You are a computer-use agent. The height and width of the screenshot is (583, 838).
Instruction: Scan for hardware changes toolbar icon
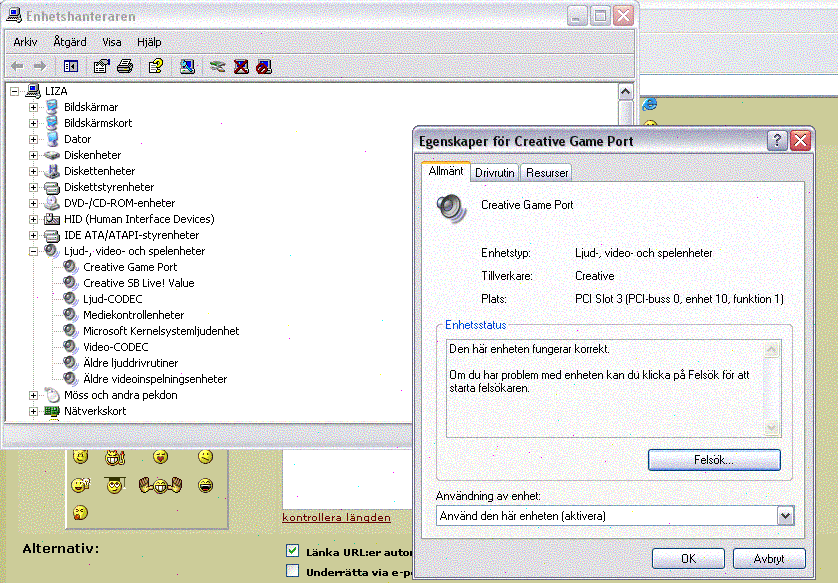pyautogui.click(x=187, y=66)
